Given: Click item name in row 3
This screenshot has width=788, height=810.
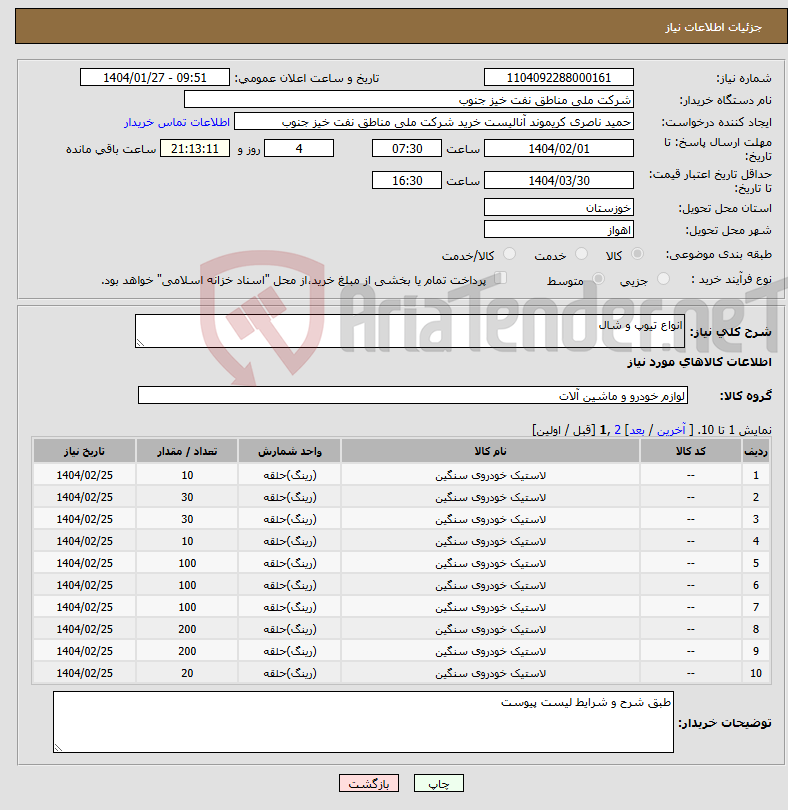Looking at the screenshot, I should point(490,519).
